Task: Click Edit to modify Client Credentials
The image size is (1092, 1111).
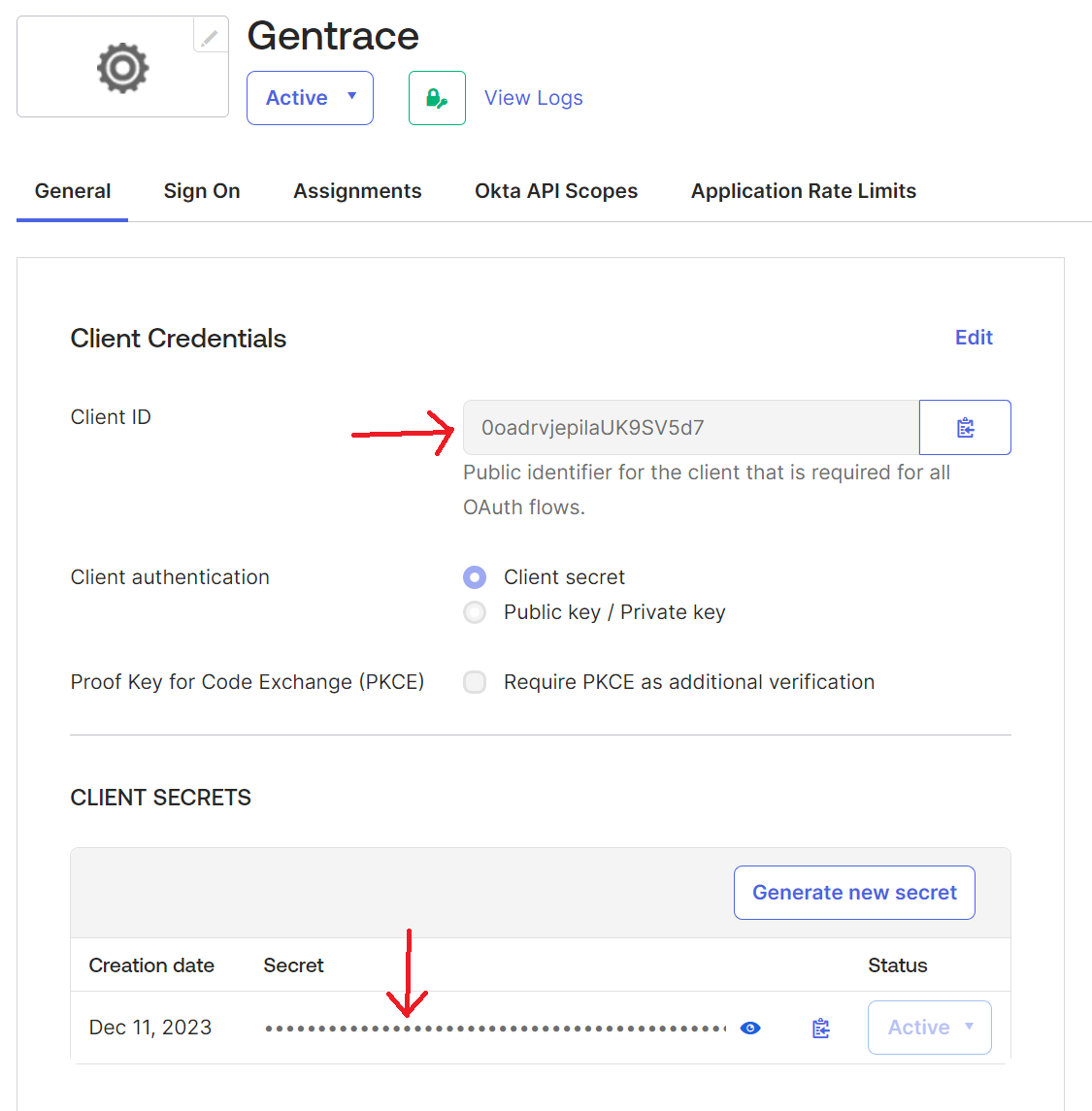Action: pos(974,337)
